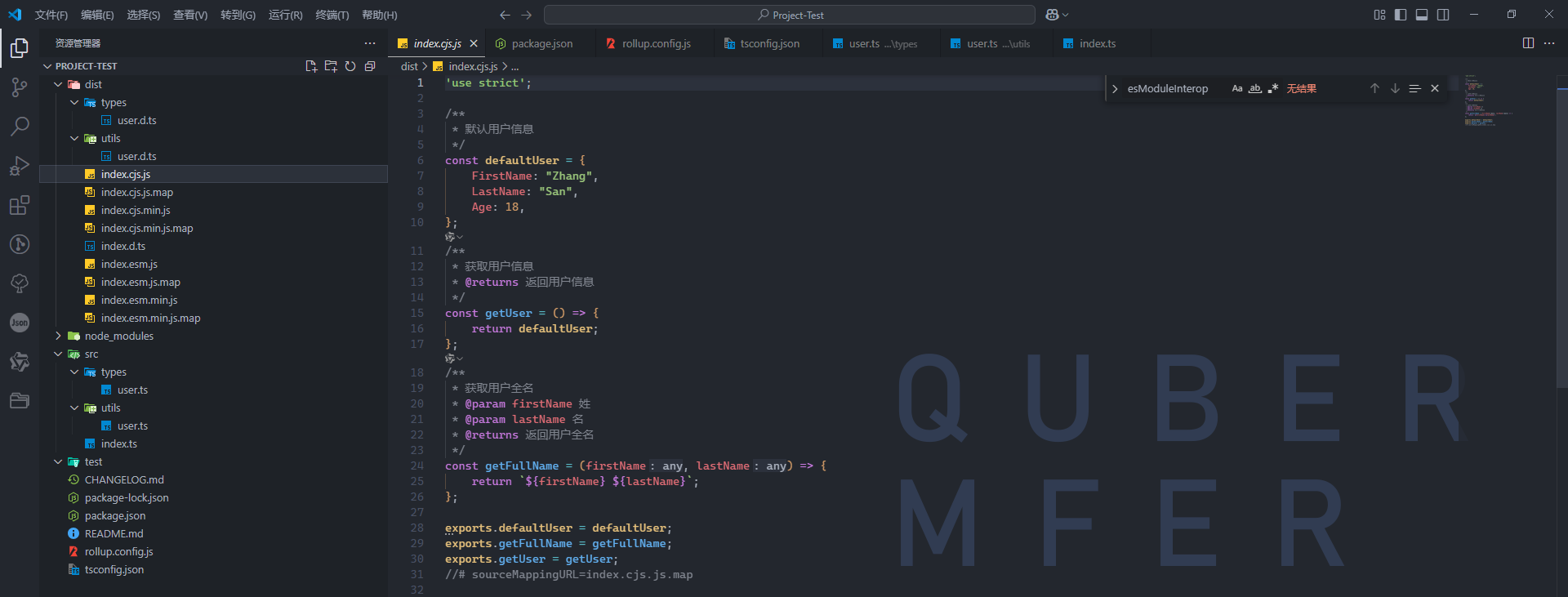The width and height of the screenshot is (1568, 597).
Task: Open README.md in the explorer
Action: (213, 533)
